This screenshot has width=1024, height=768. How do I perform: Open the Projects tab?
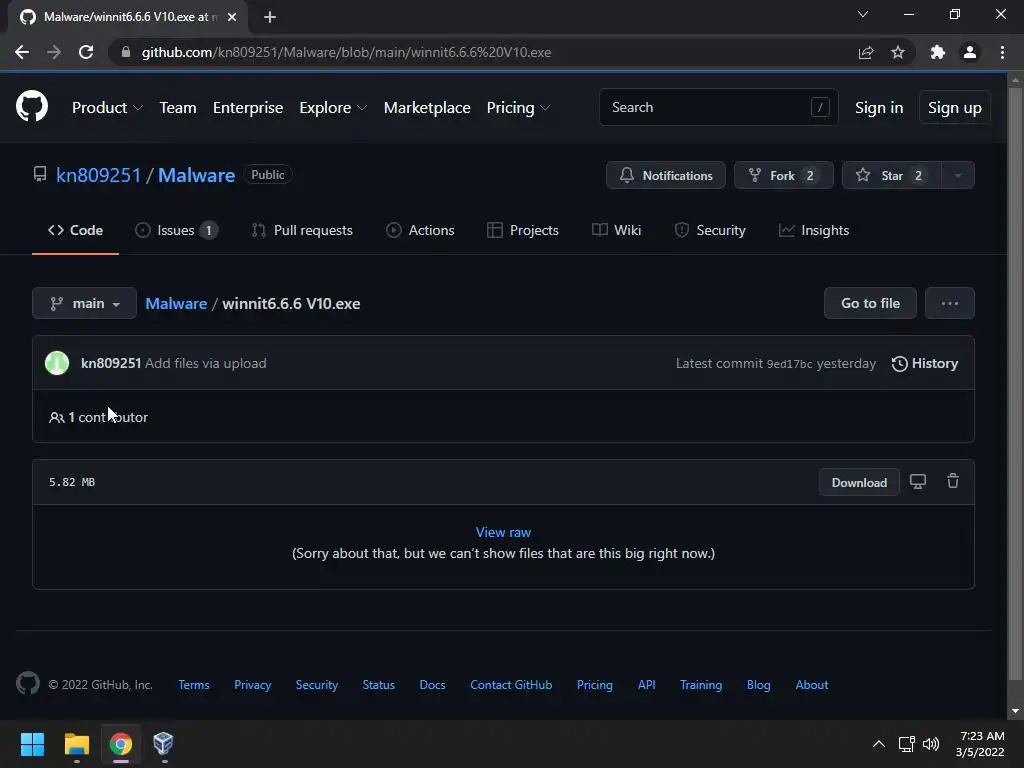522,230
